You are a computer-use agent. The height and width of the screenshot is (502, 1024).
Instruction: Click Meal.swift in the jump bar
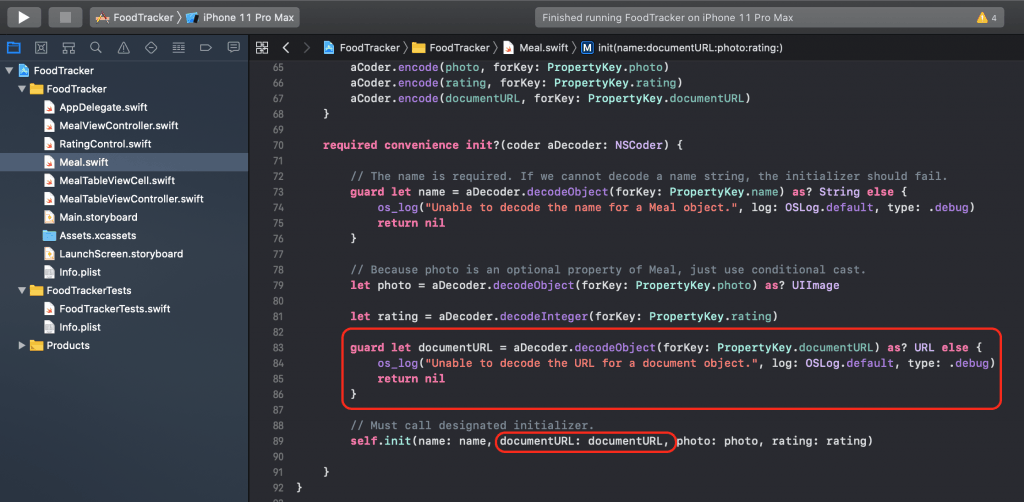click(536, 48)
